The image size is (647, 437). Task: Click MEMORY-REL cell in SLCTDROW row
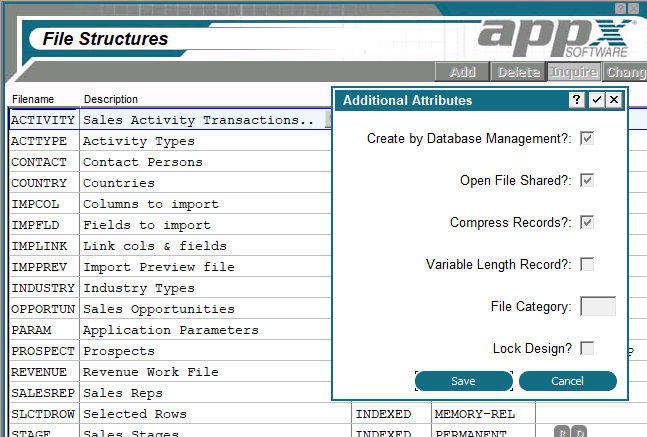tap(483, 414)
